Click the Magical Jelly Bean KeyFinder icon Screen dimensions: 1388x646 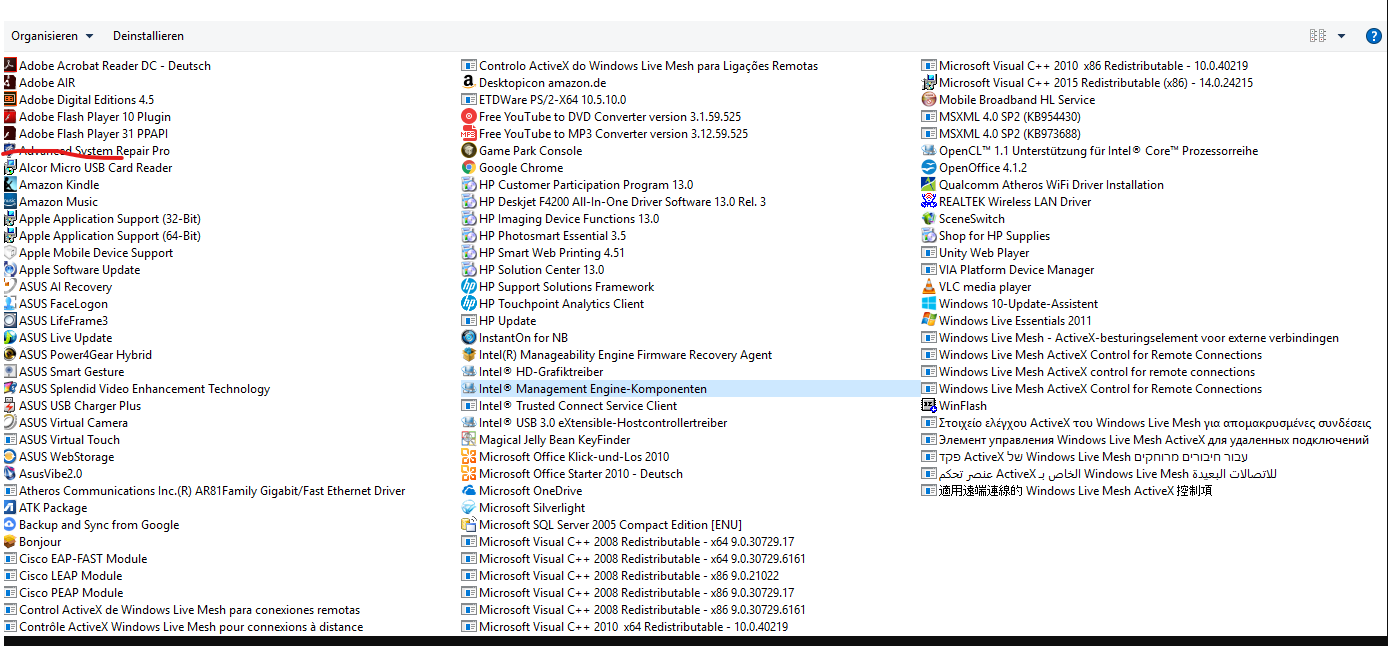(x=468, y=440)
